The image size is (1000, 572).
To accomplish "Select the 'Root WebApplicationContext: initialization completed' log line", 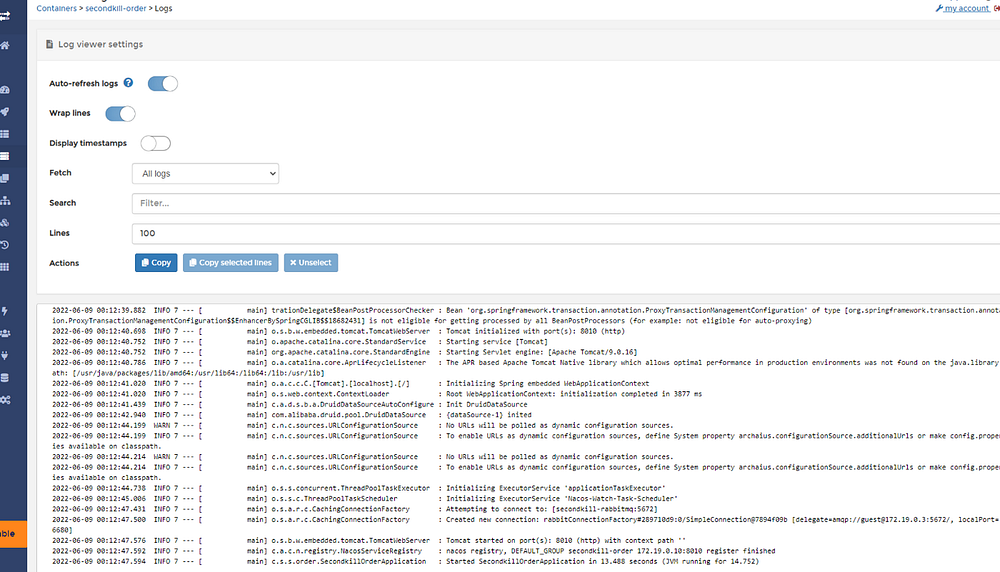I will coord(377,394).
